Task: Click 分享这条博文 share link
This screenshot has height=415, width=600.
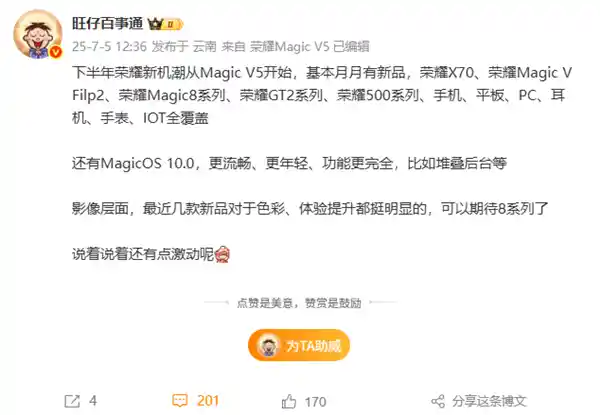Action: click(x=489, y=401)
